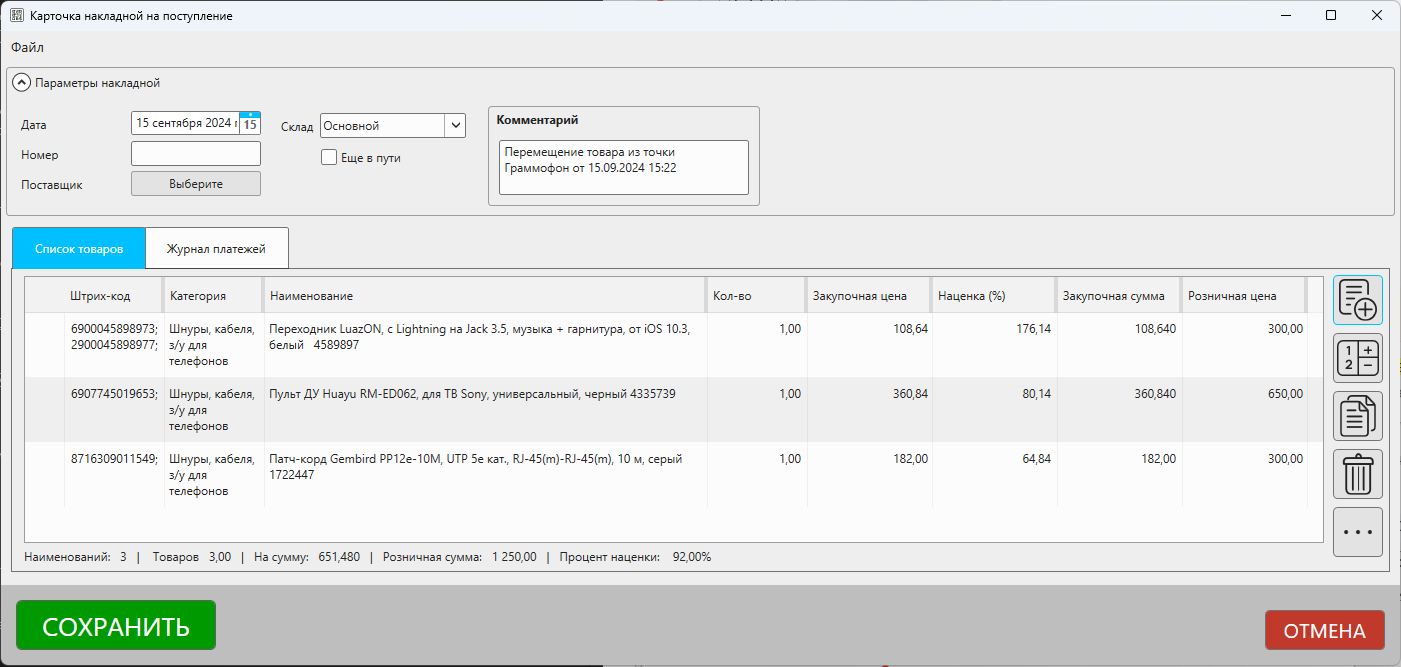The height and width of the screenshot is (667, 1401).
Task: Choose supplier via "Выберите" button
Action: coord(196,184)
